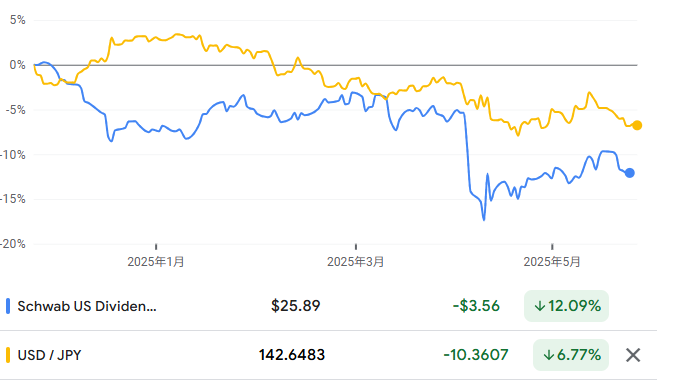This screenshot has width=684, height=382.
Task: Click the -$3.56 change amount
Action: [476, 306]
